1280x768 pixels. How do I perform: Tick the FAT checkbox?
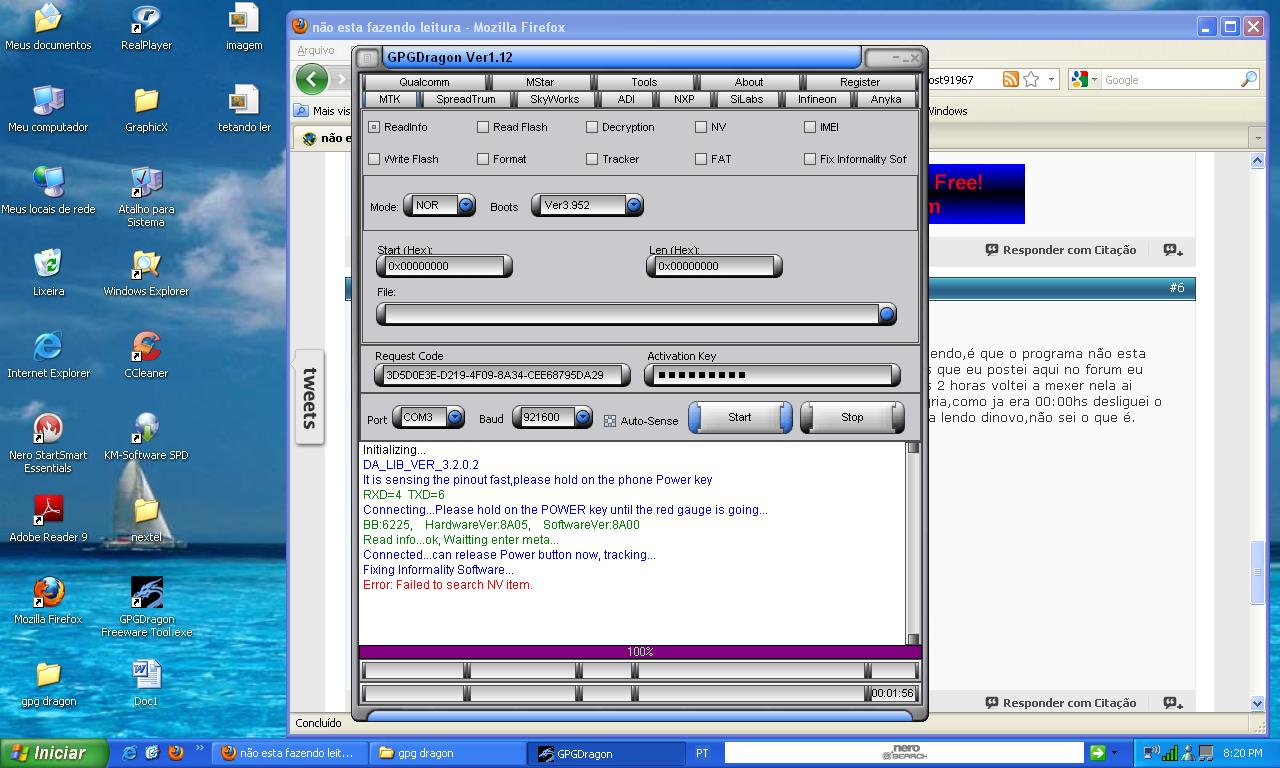701,159
